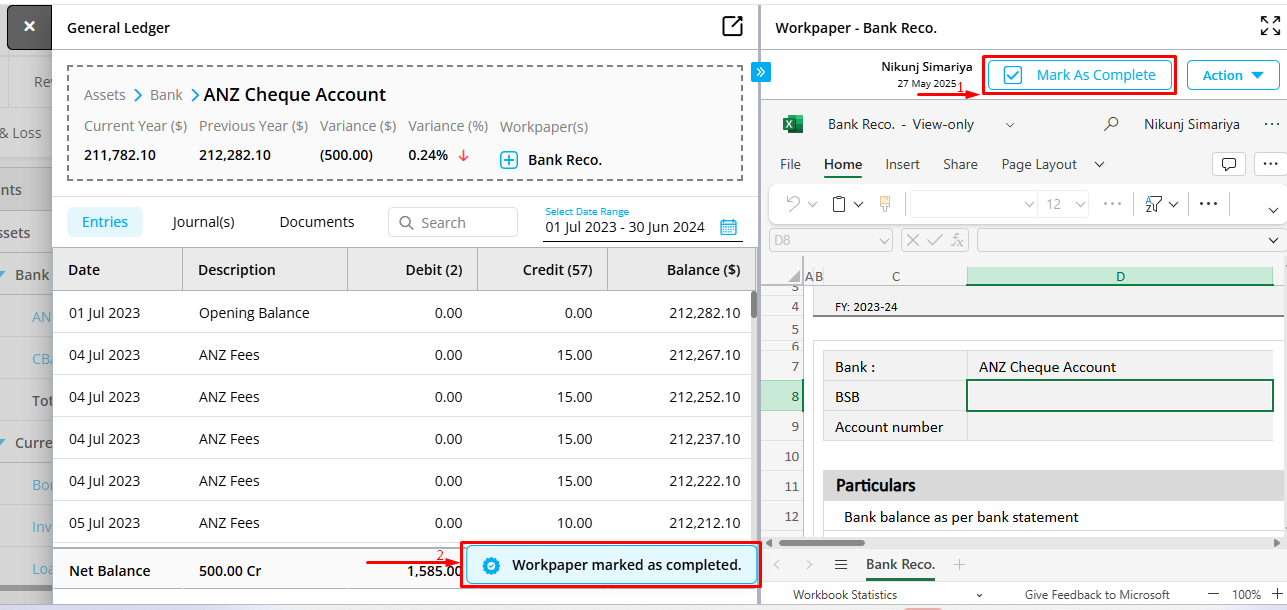Viewport: 1287px width, 610px height.
Task: Click the Undo icon
Action: click(x=793, y=204)
